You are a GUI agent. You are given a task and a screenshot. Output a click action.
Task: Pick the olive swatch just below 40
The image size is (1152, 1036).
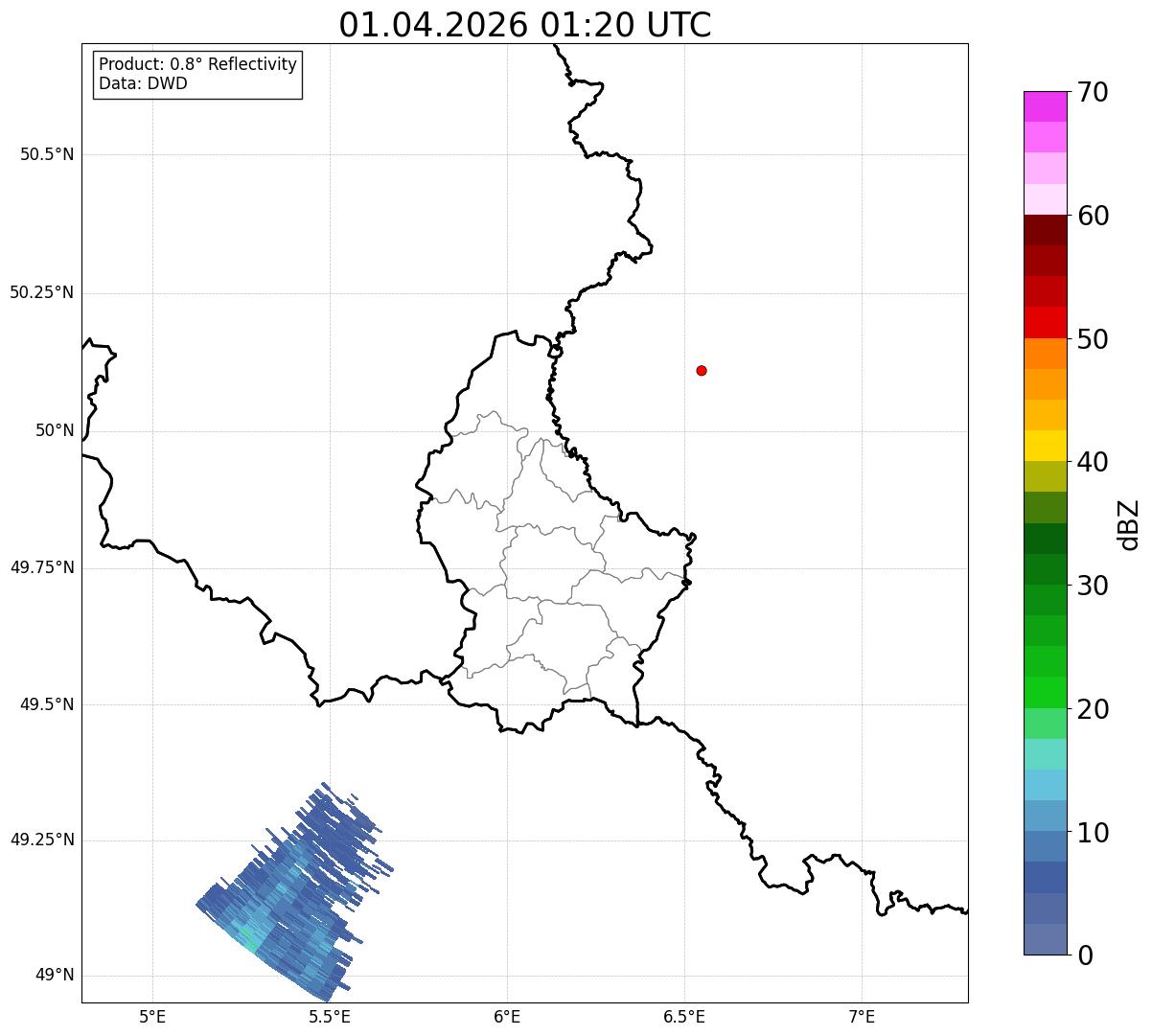[1045, 476]
